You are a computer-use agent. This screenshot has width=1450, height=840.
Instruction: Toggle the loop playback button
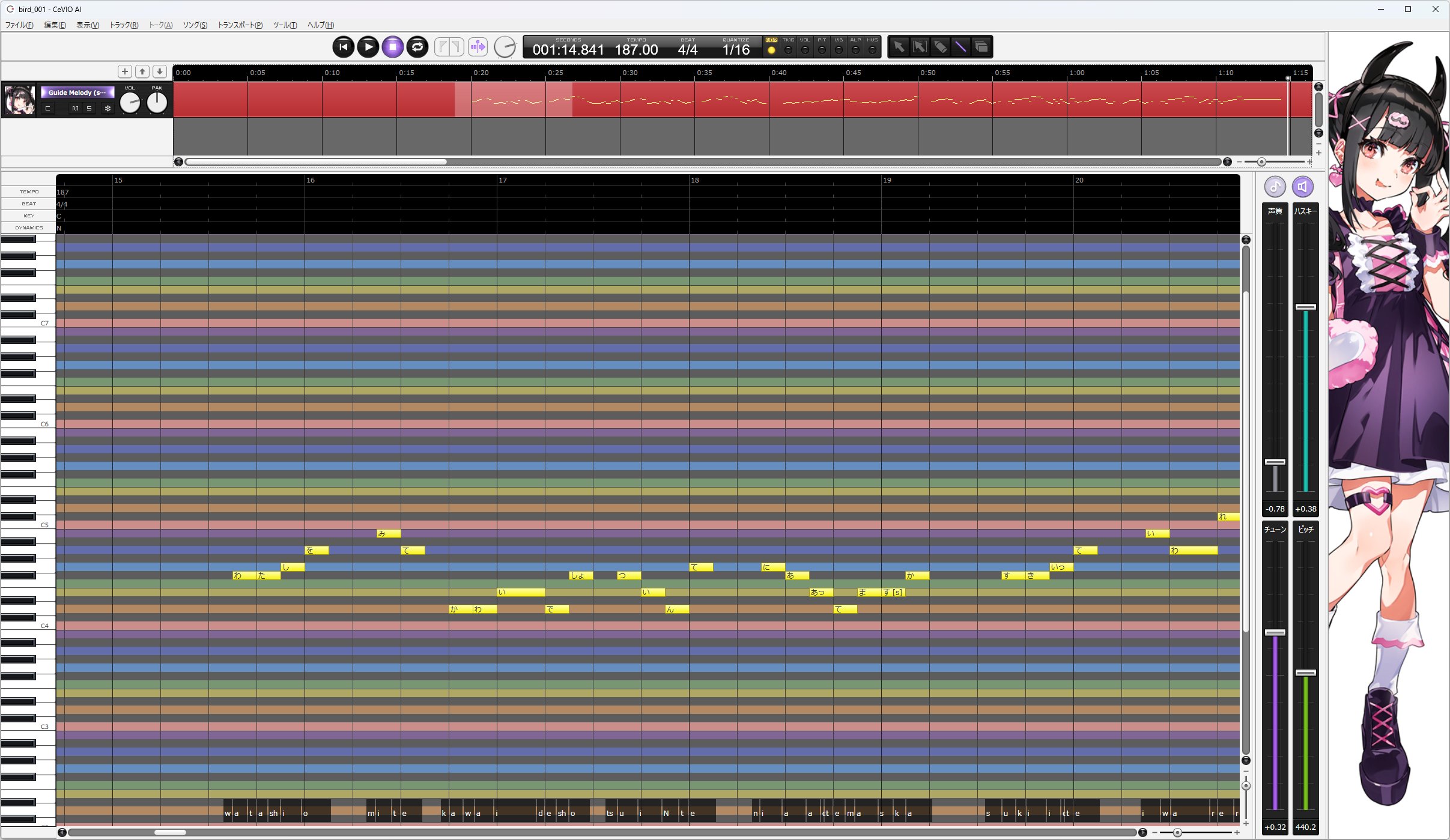click(417, 47)
